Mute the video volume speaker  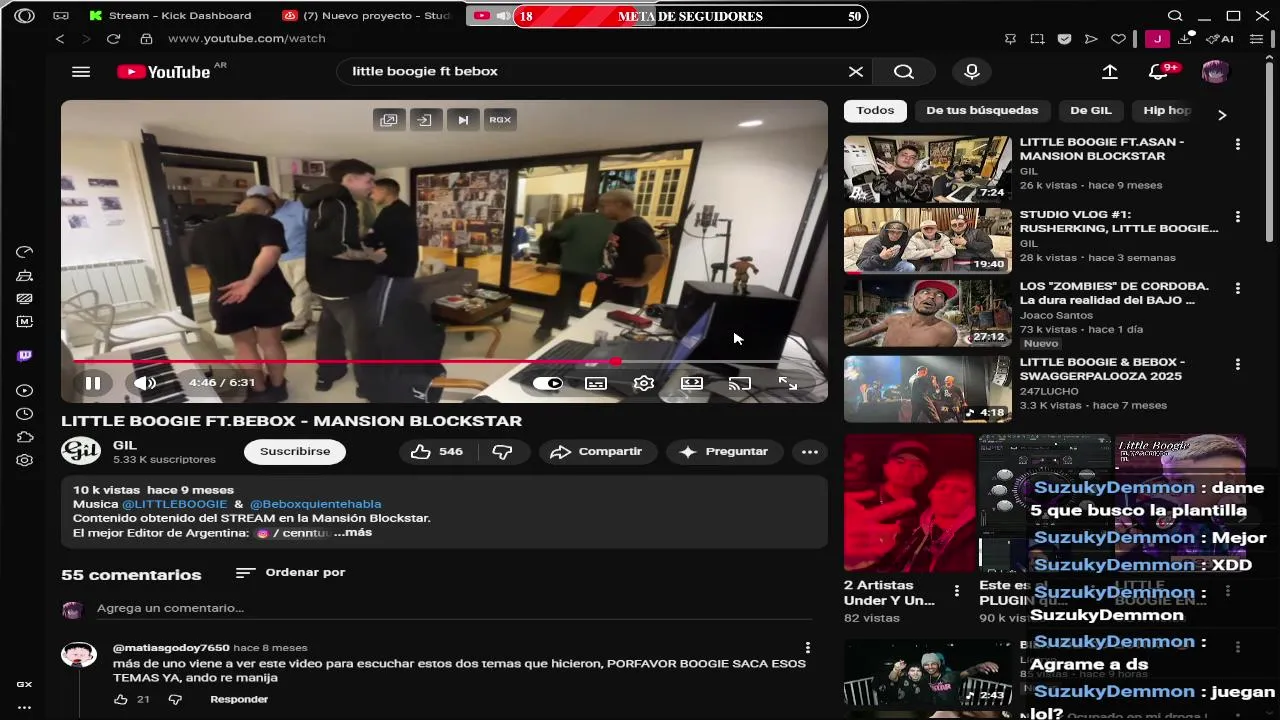(x=145, y=383)
